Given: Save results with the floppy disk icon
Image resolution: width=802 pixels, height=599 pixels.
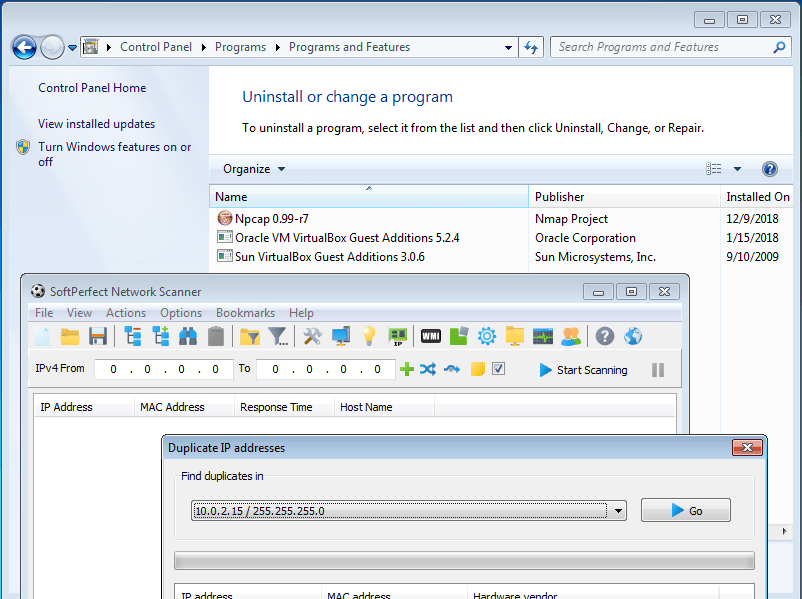Looking at the screenshot, I should 97,337.
